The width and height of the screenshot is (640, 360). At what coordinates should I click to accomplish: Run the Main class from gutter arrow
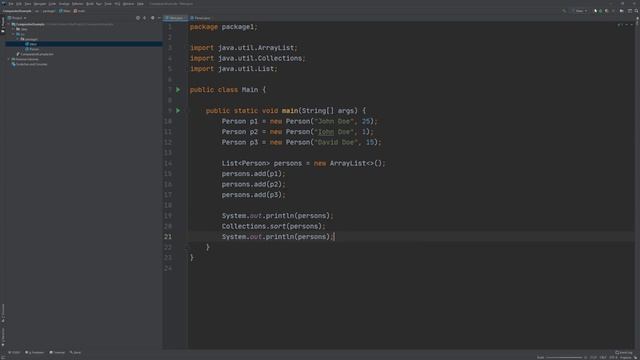coord(178,89)
